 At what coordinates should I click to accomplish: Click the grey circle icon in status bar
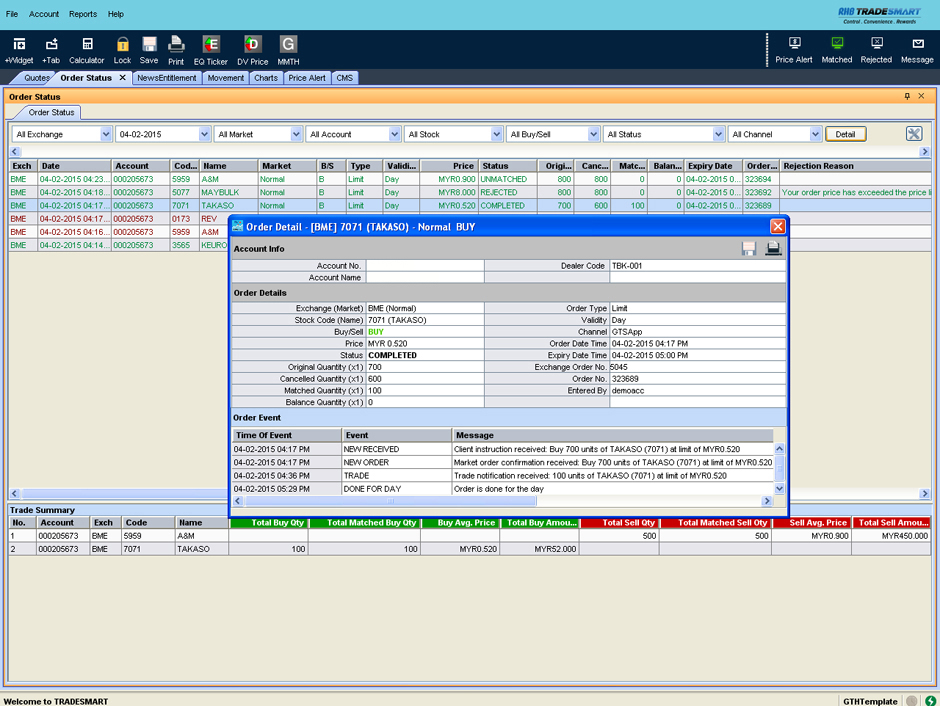coord(912,701)
